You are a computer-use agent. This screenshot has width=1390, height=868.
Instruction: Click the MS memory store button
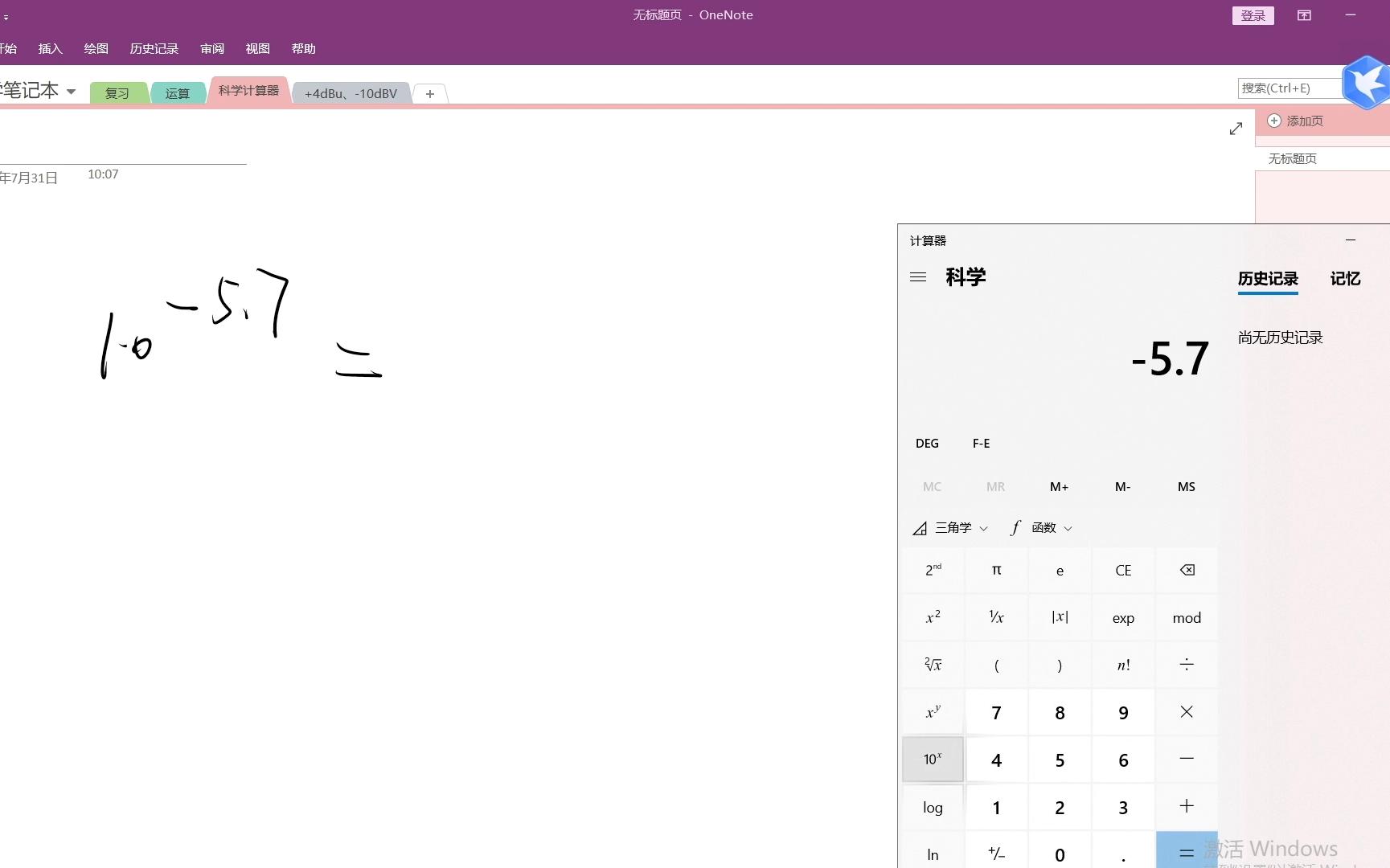(x=1186, y=487)
